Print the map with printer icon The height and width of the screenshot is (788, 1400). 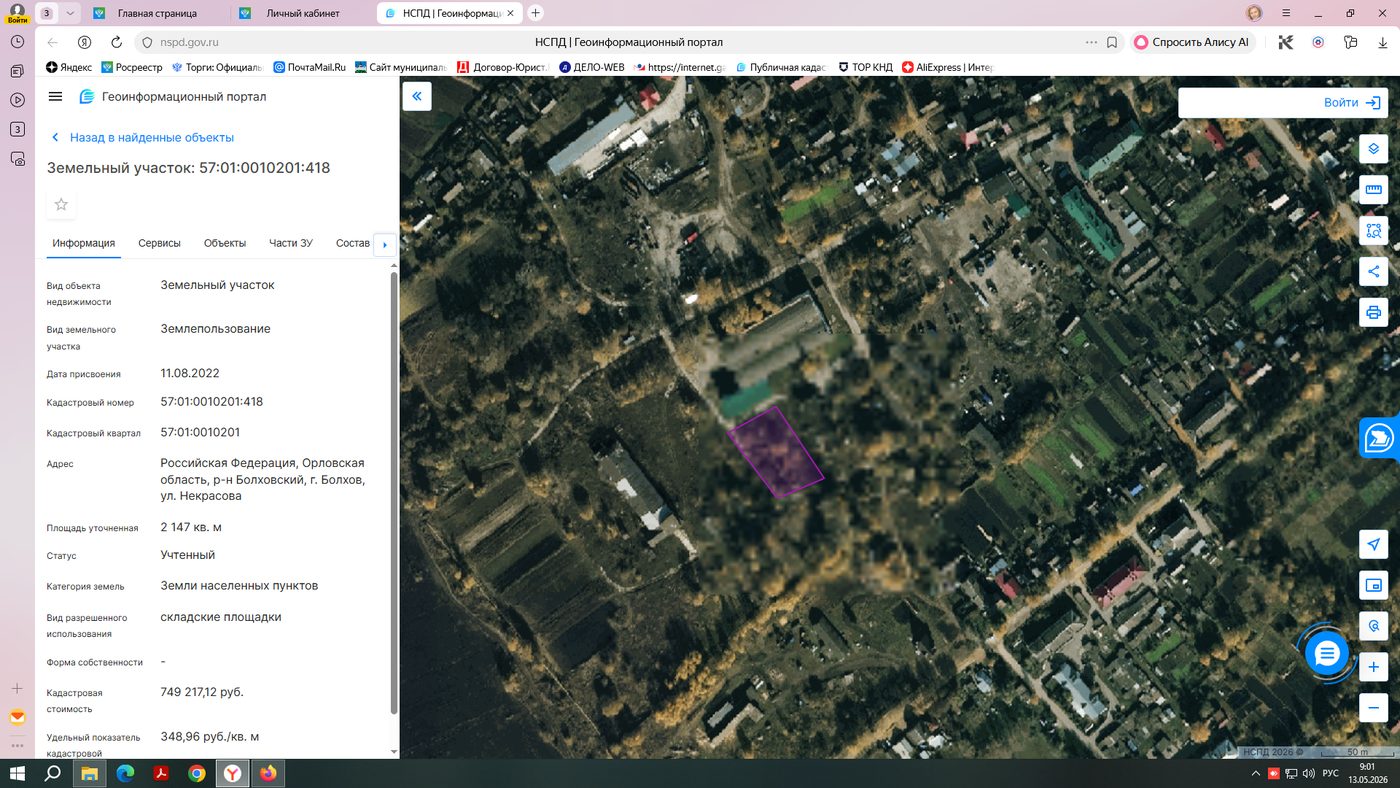click(1374, 312)
